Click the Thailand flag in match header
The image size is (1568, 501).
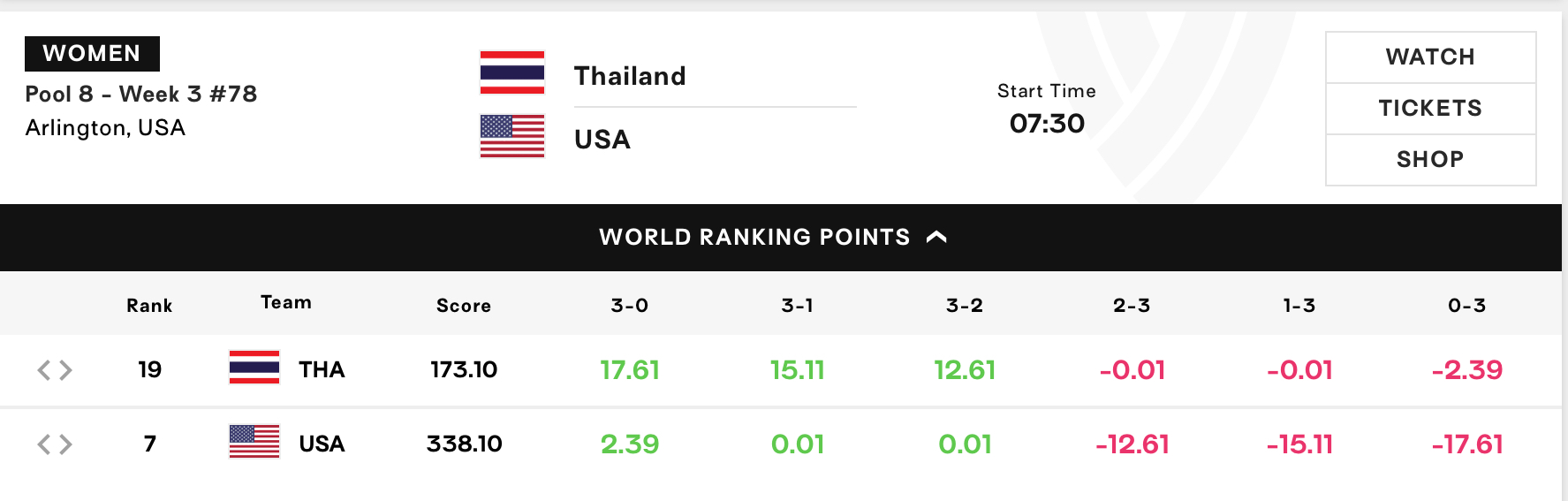tap(512, 72)
